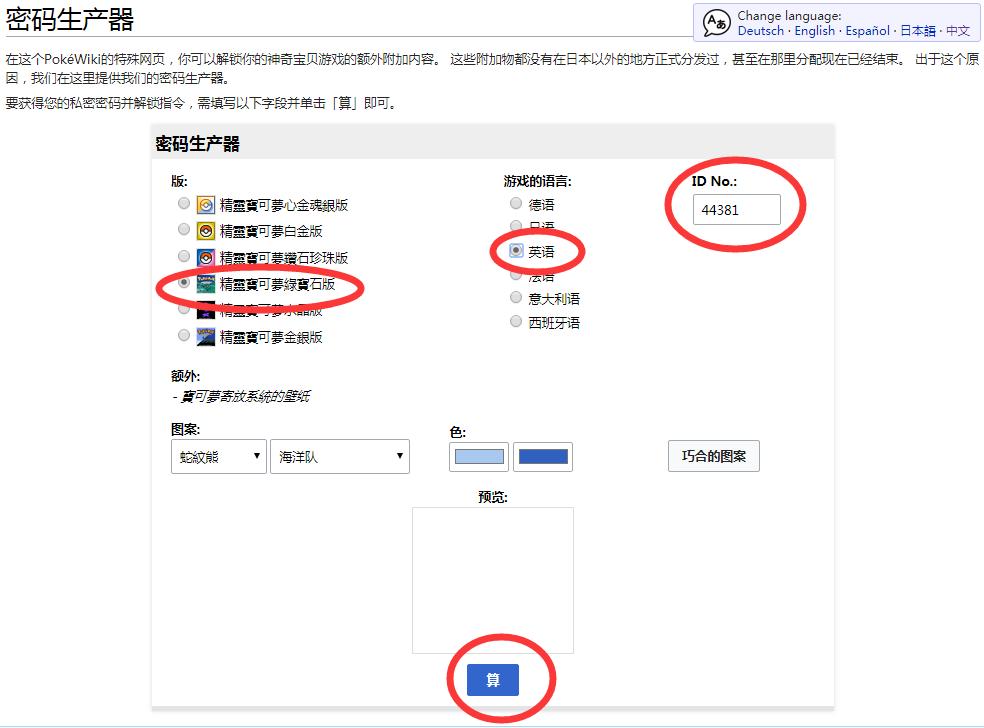Click the yellow Platinum version Poké Ball icon
This screenshot has height=728, width=984.
(x=204, y=230)
